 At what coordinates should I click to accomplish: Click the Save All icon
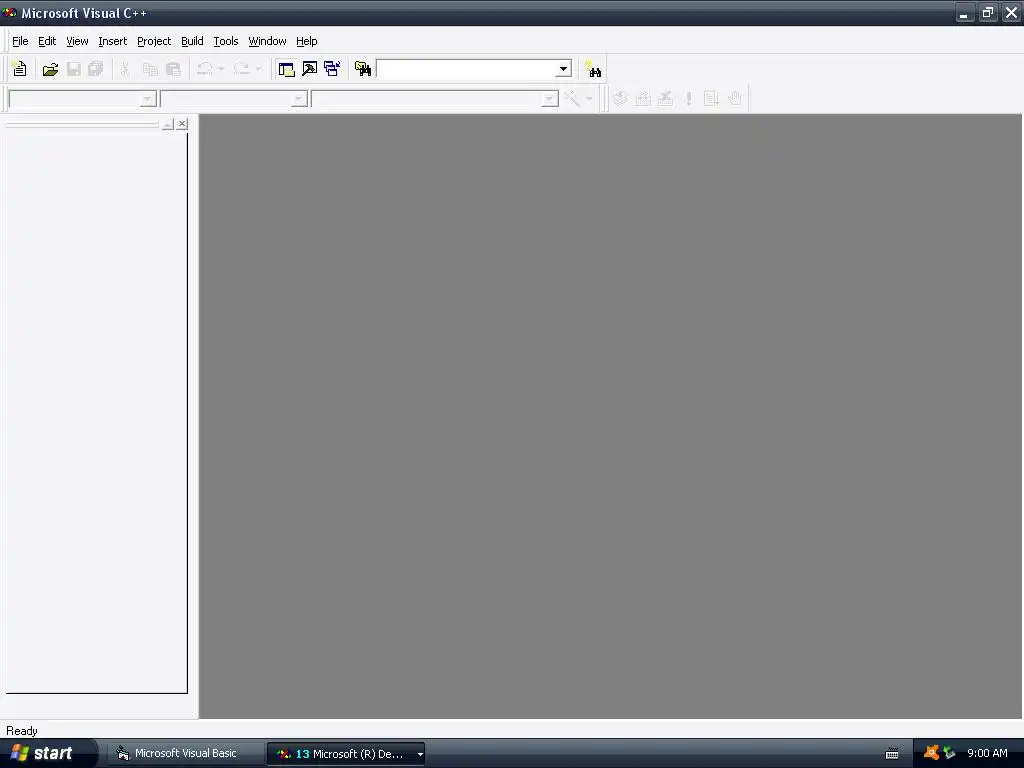tap(96, 69)
